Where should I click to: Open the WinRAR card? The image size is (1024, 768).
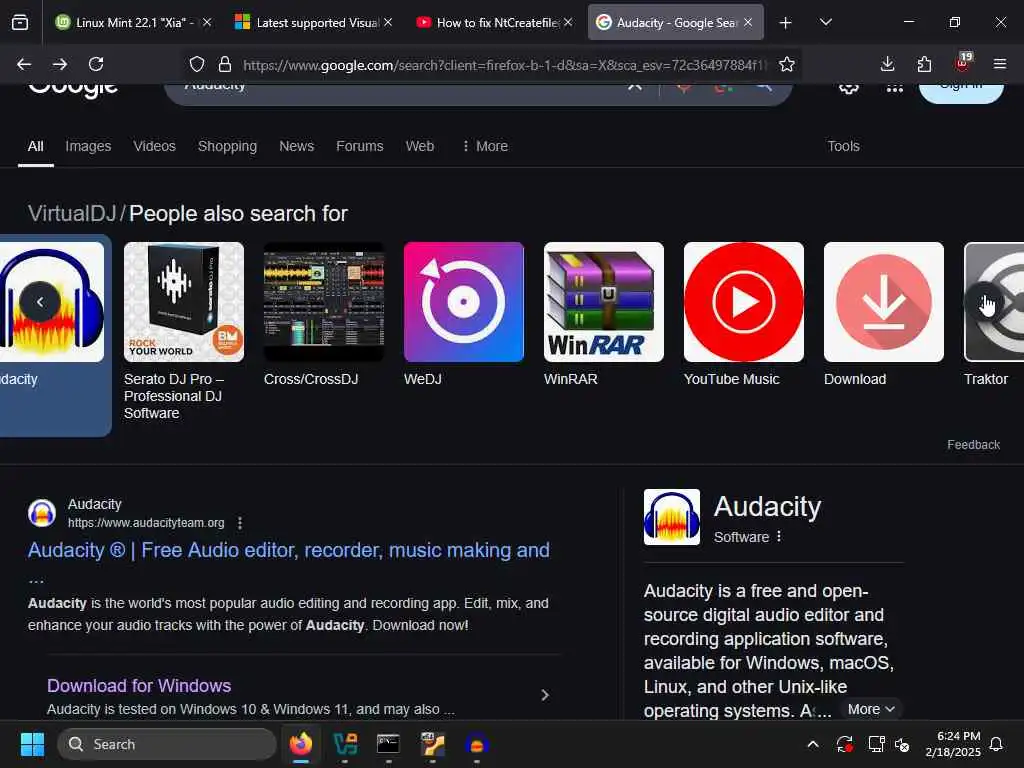coord(603,313)
